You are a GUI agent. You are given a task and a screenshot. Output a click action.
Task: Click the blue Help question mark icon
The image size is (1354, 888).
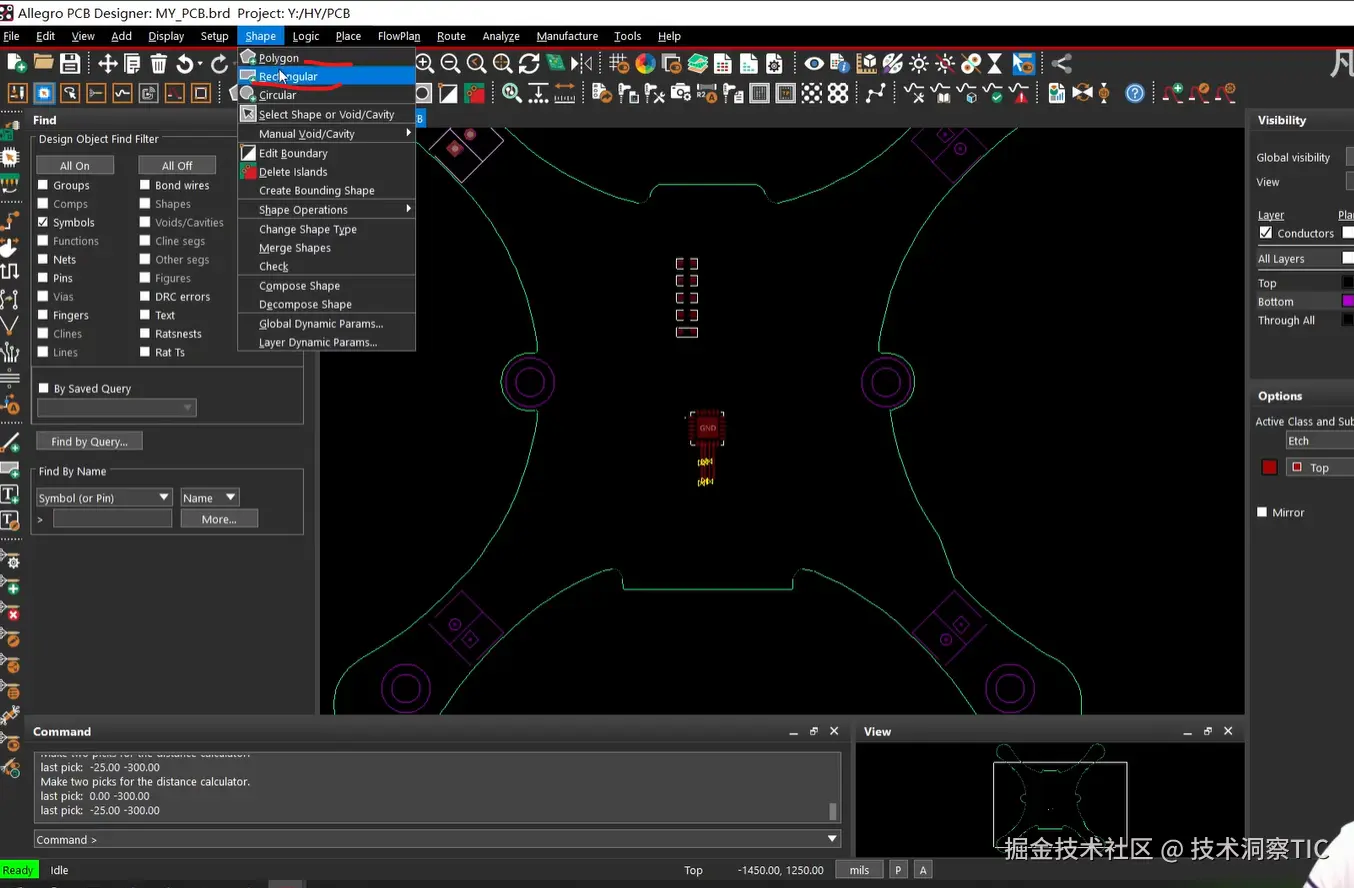[1134, 93]
